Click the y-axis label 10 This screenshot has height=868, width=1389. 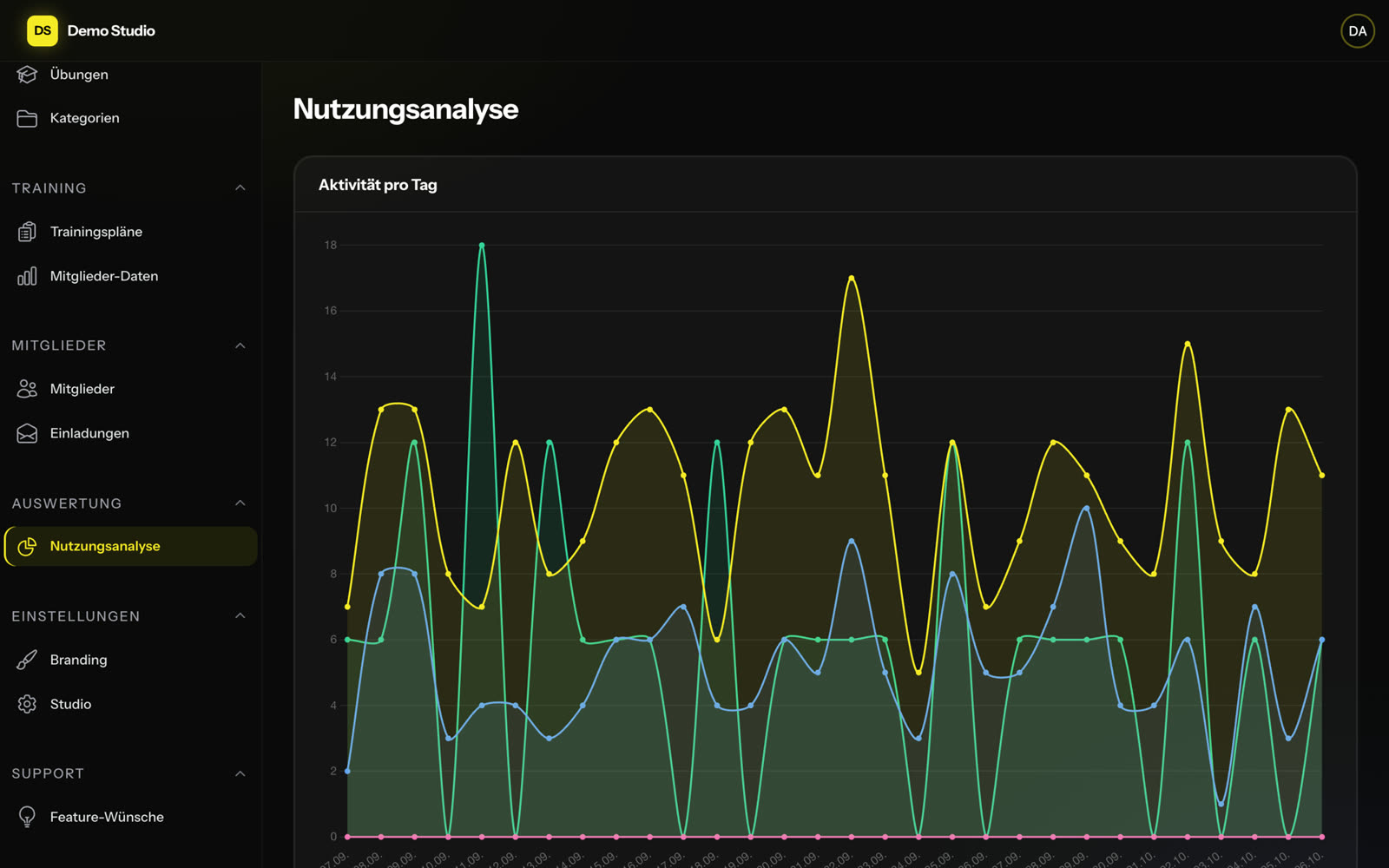(330, 508)
